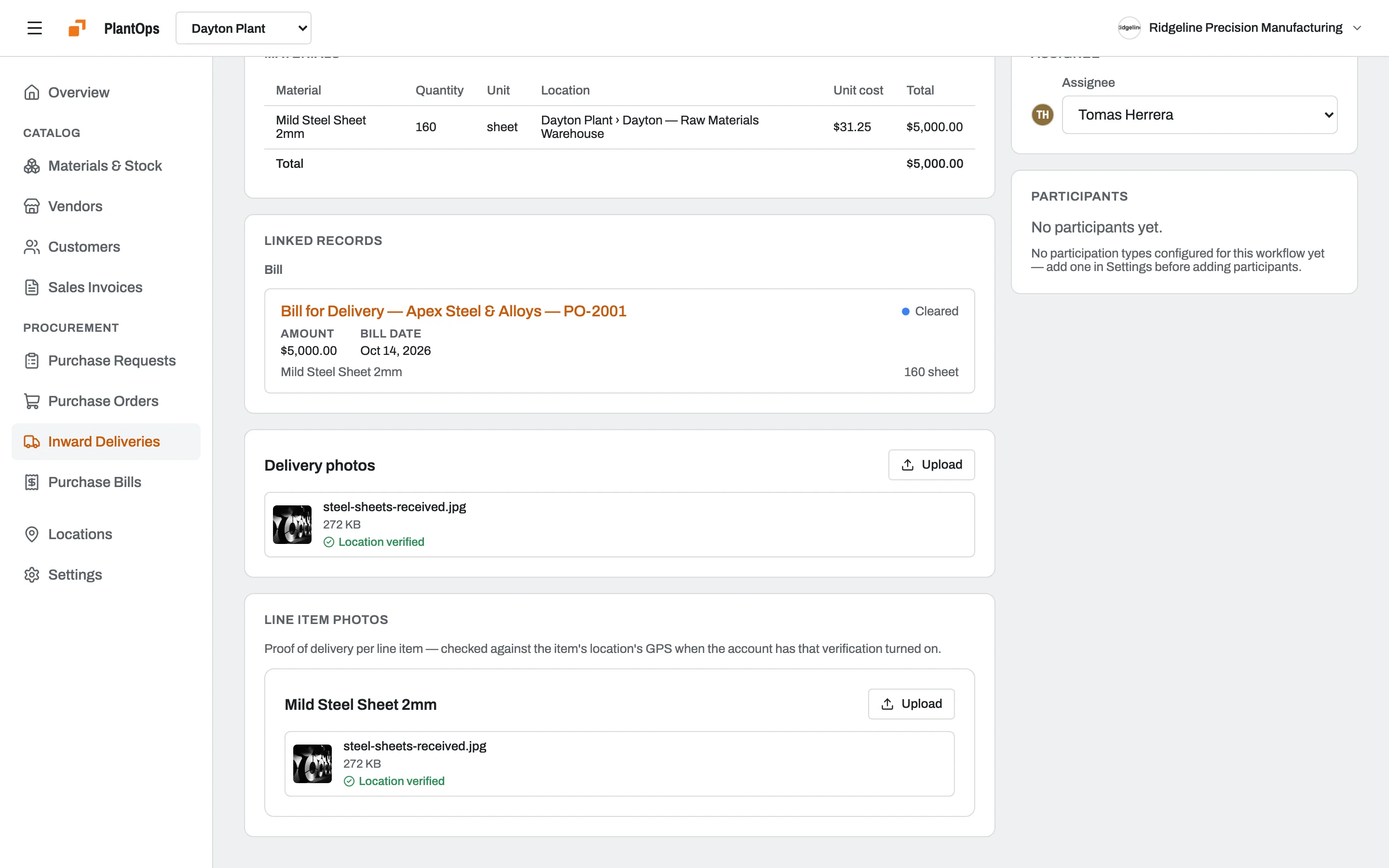This screenshot has height=868, width=1389.
Task: Open the Assignee Tomas Herrera dropdown
Action: click(1199, 115)
